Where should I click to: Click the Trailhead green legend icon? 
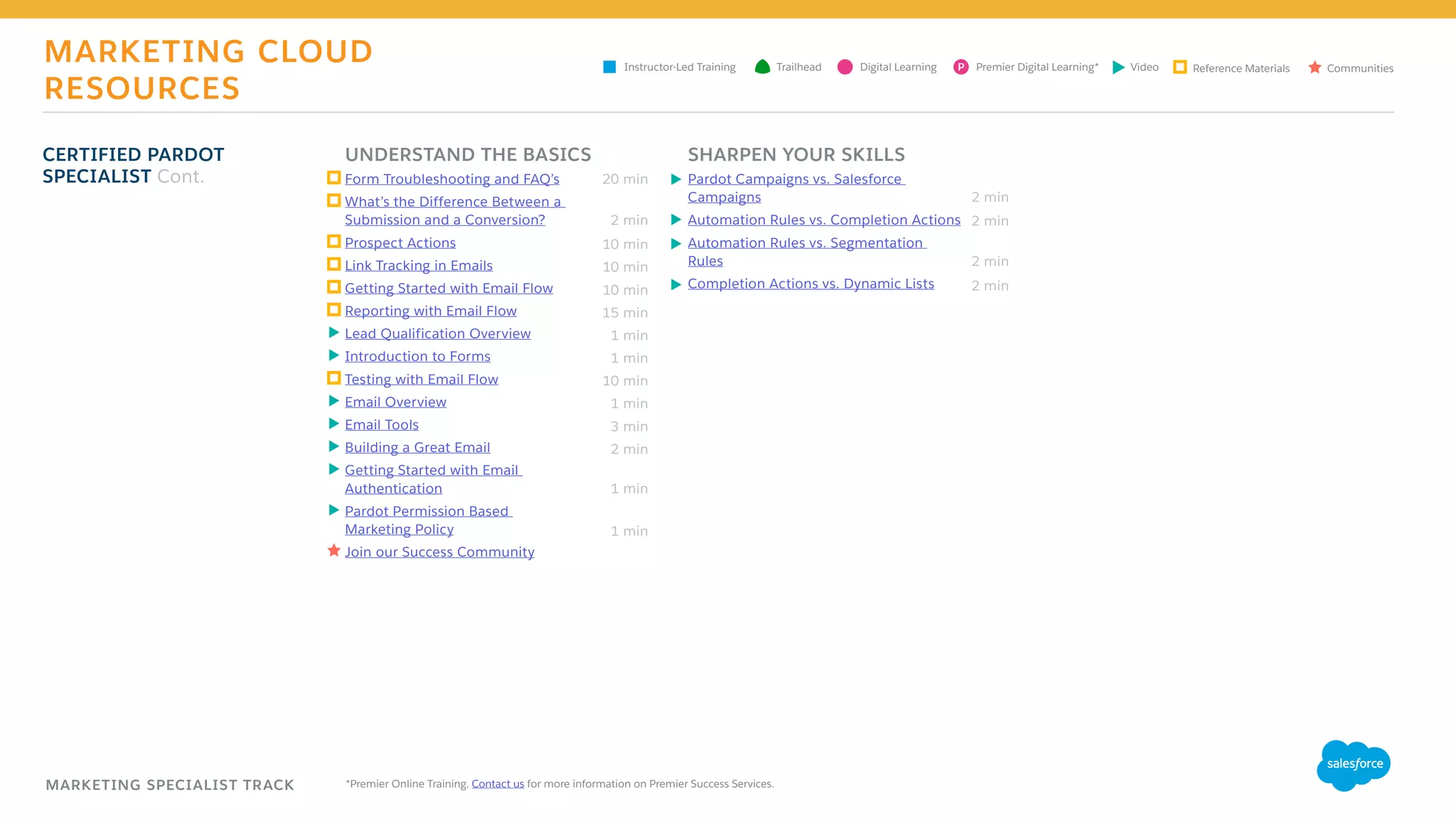pyautogui.click(x=762, y=67)
